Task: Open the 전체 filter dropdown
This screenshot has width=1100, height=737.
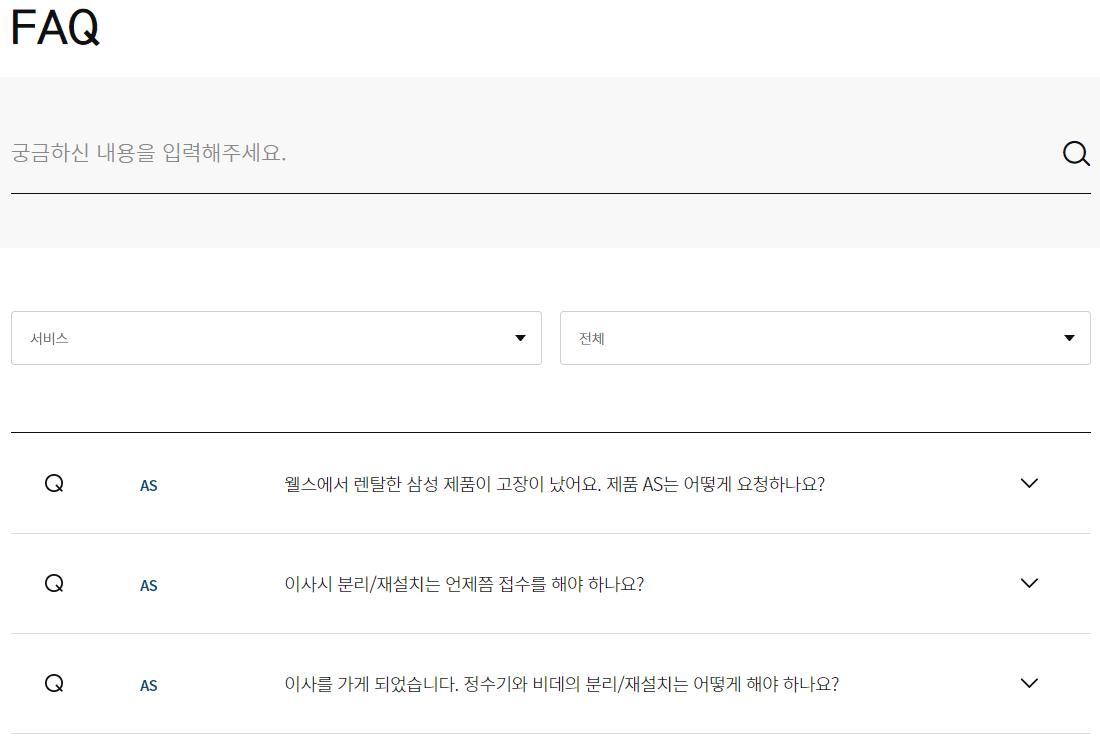Action: [826, 338]
